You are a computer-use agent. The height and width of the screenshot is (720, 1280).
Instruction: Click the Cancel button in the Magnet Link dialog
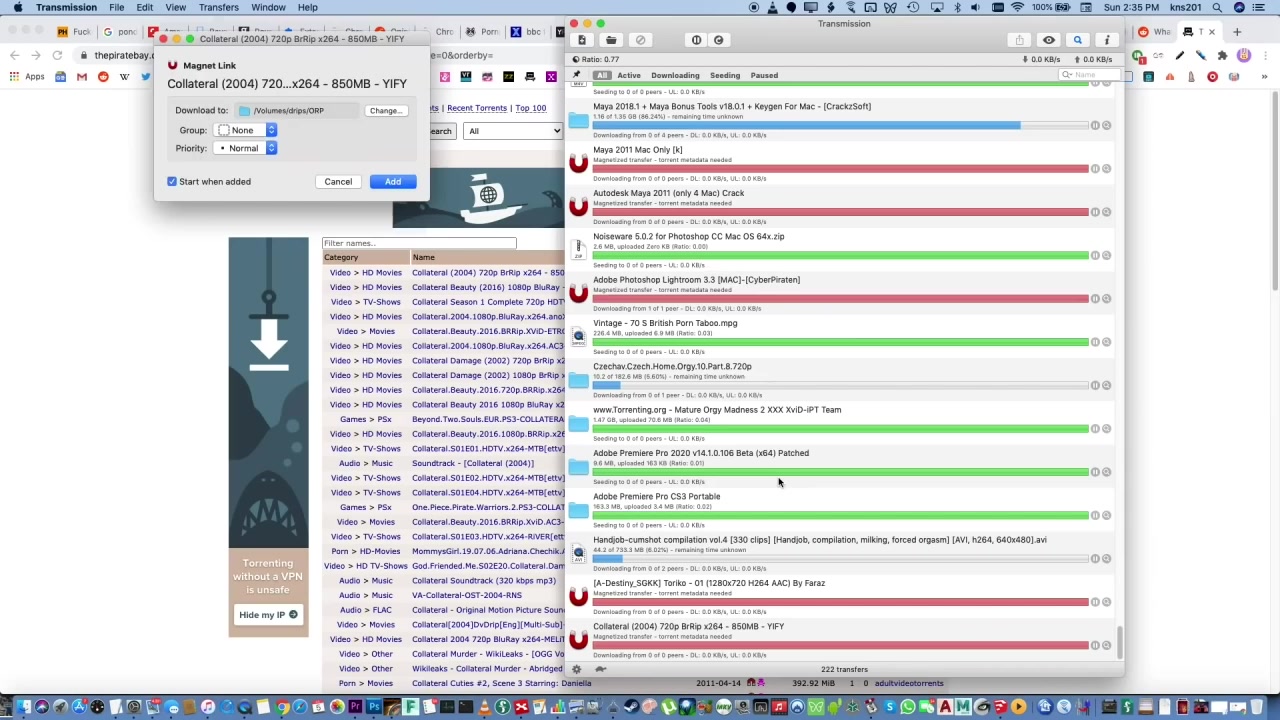338,182
